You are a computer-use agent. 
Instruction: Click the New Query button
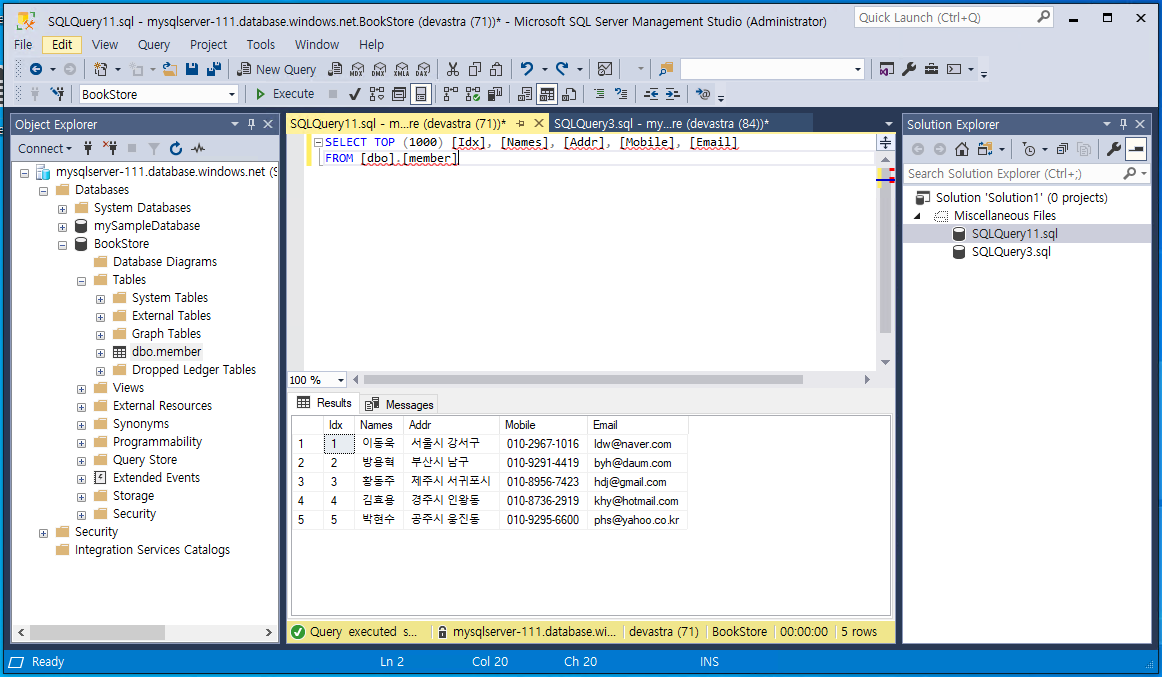click(x=276, y=70)
